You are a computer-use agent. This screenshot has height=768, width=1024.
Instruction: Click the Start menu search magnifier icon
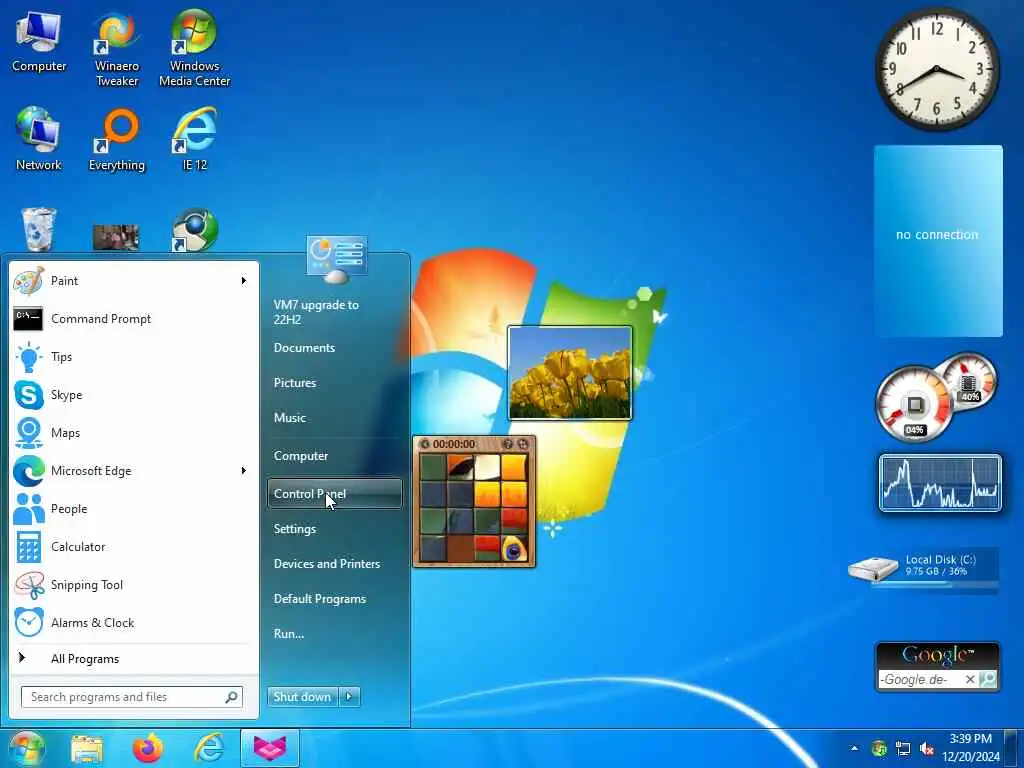coord(231,697)
